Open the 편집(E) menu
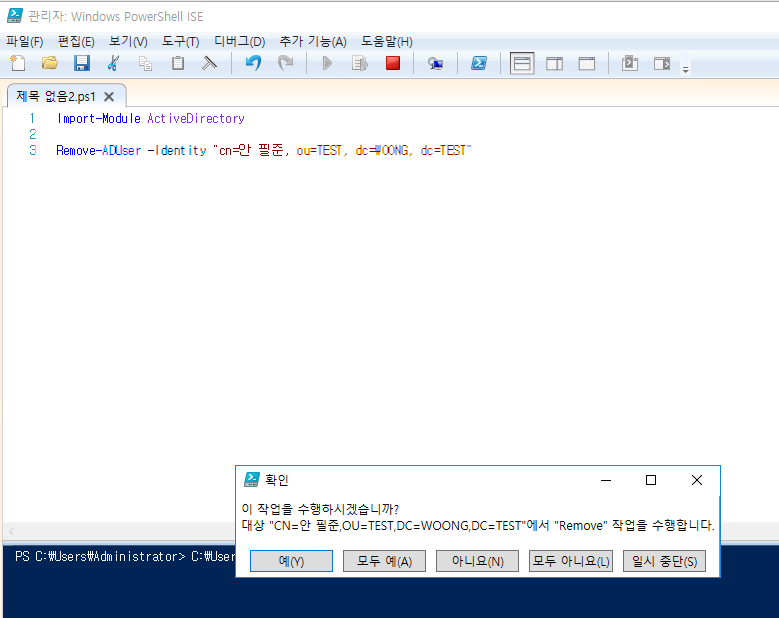 pyautogui.click(x=76, y=42)
